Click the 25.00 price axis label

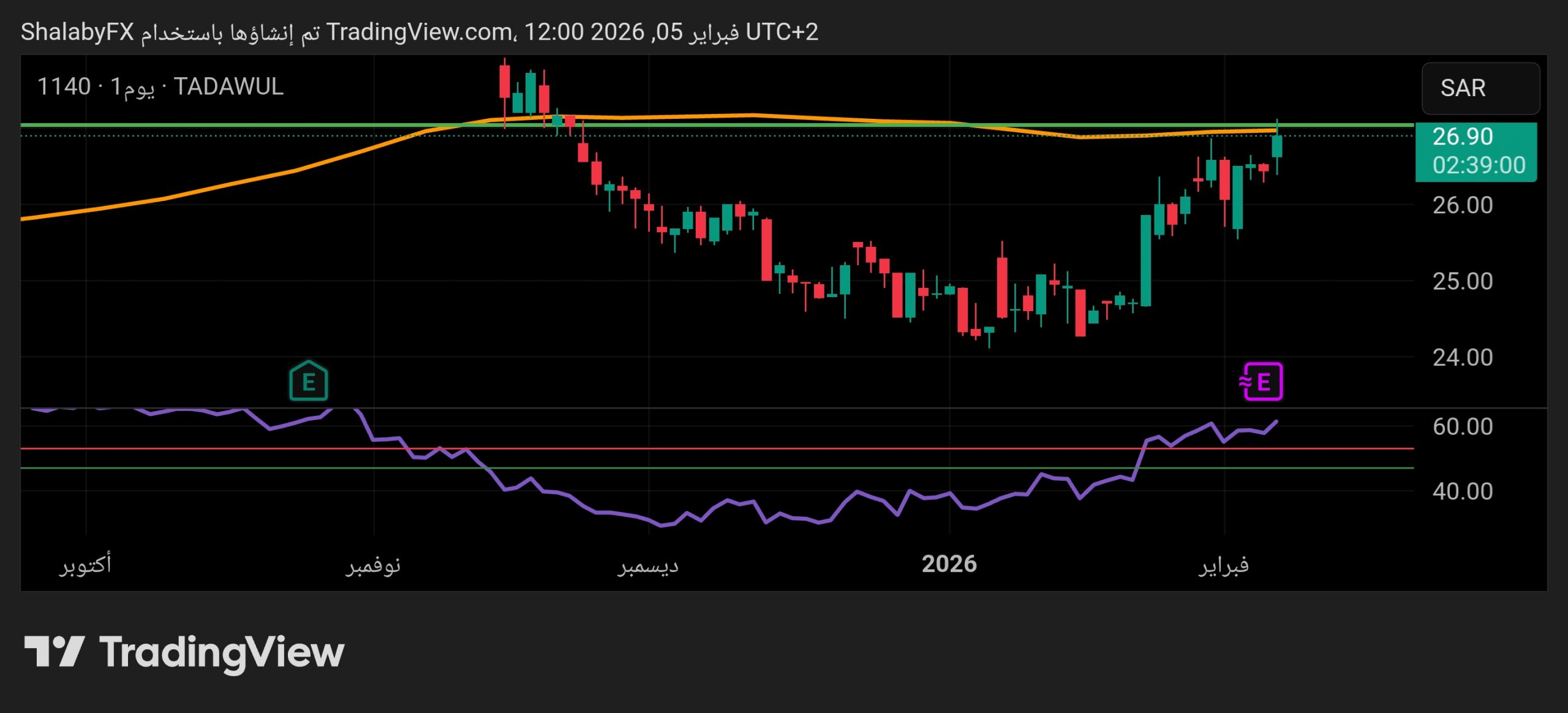click(x=1462, y=282)
